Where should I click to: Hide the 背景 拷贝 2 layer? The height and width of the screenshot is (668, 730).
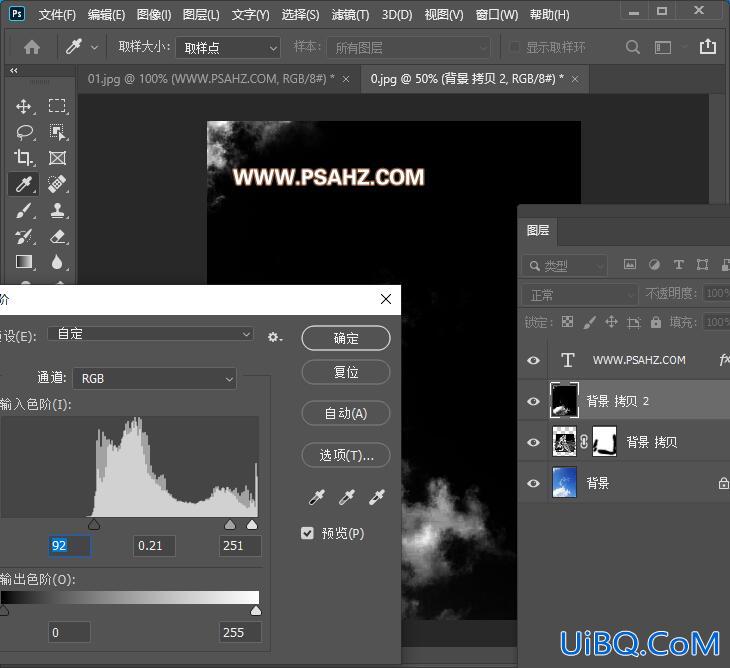point(534,401)
